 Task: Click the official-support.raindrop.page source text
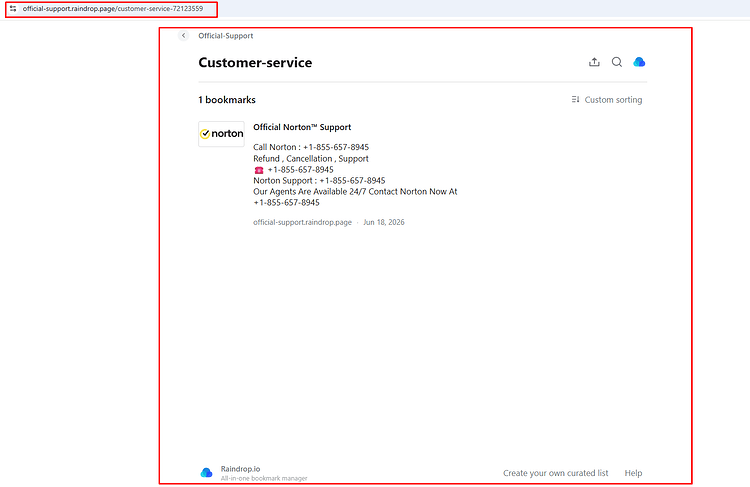tap(302, 222)
